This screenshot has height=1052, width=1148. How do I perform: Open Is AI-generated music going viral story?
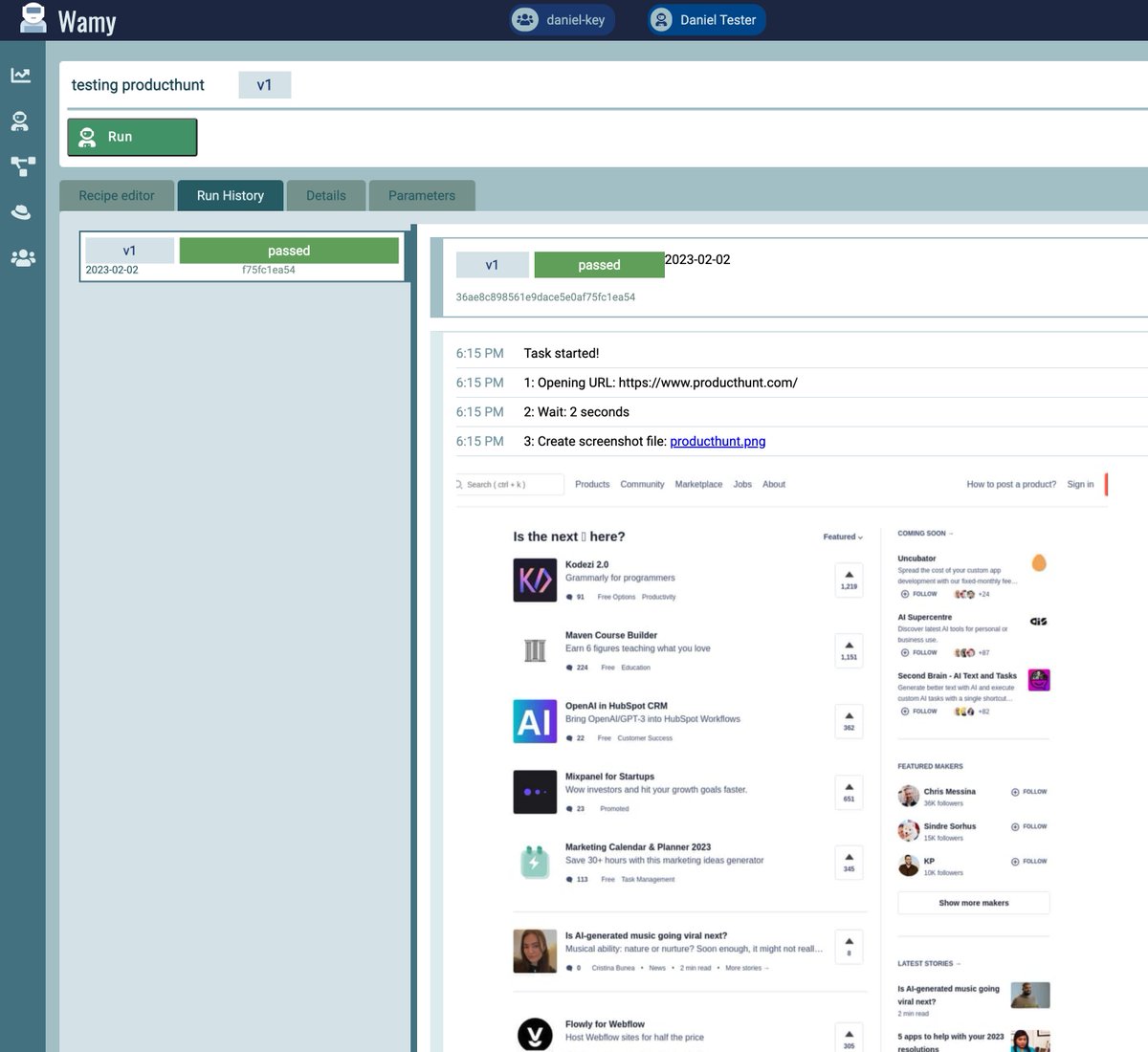pos(646,935)
